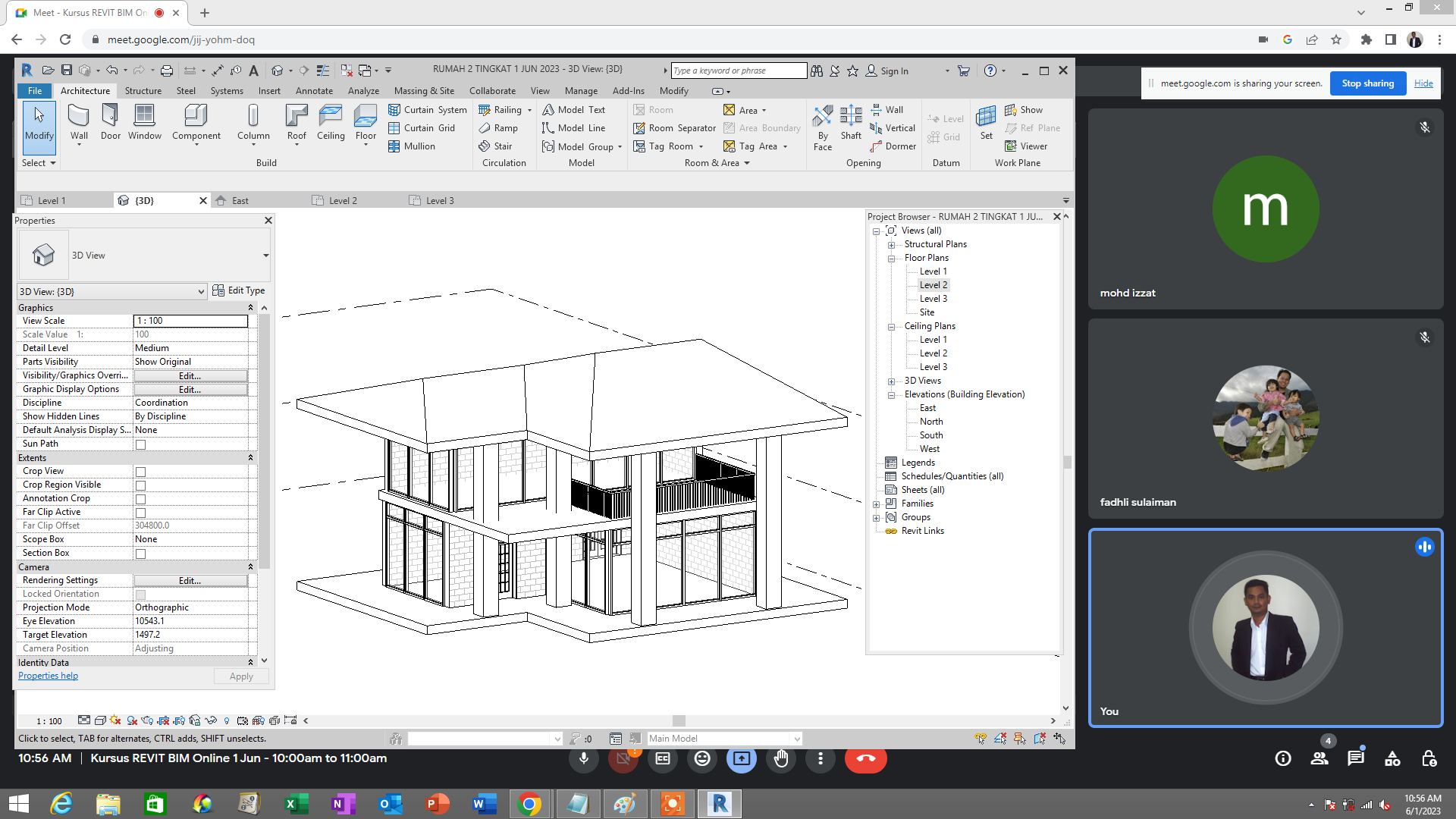This screenshot has height=819, width=1456.
Task: Switch to the Annotate ribbon tab
Action: tap(314, 91)
